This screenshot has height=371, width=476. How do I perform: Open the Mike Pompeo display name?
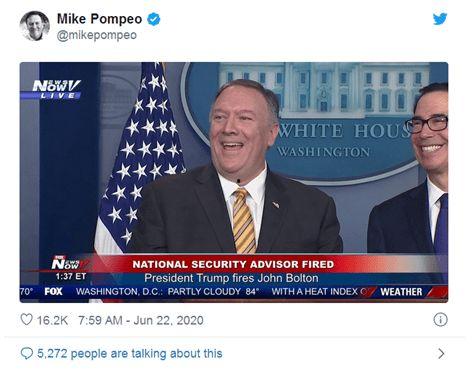pyautogui.click(x=99, y=19)
